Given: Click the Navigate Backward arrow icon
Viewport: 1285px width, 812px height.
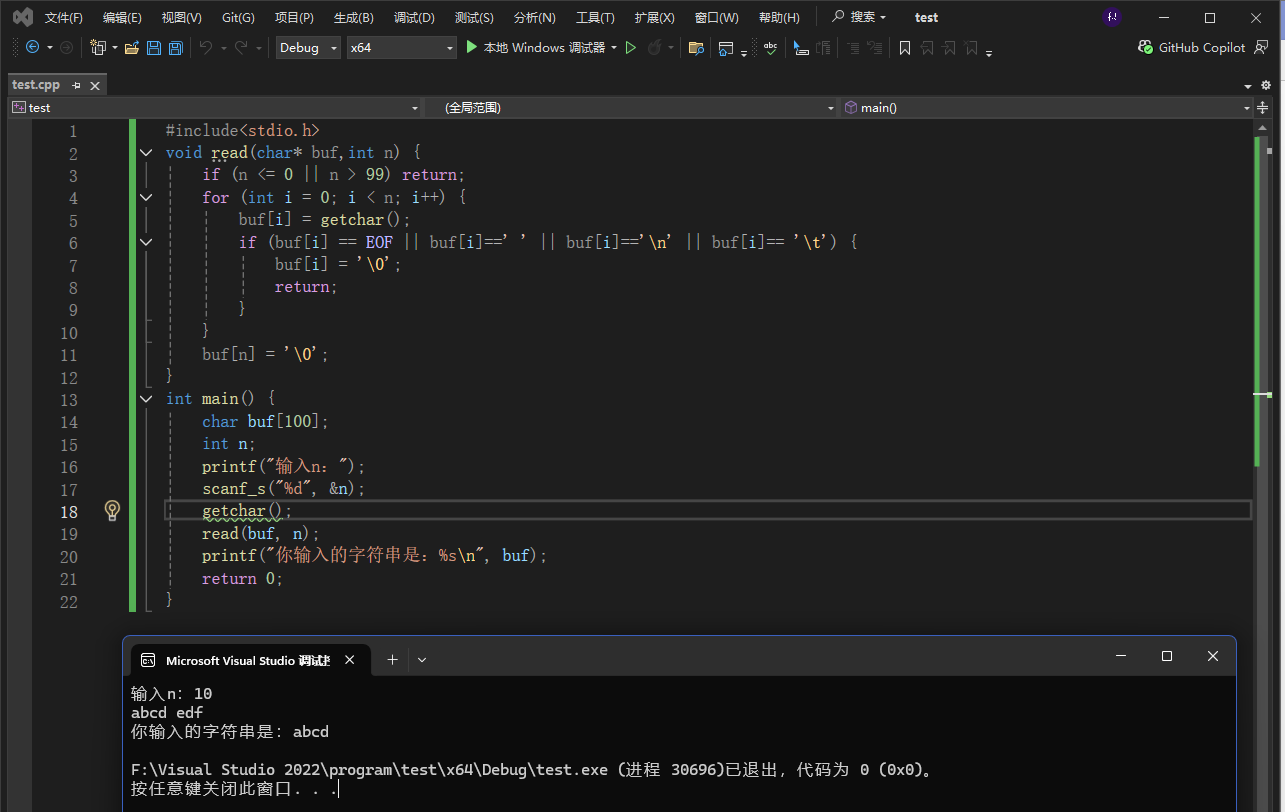Looking at the screenshot, I should [x=32, y=47].
